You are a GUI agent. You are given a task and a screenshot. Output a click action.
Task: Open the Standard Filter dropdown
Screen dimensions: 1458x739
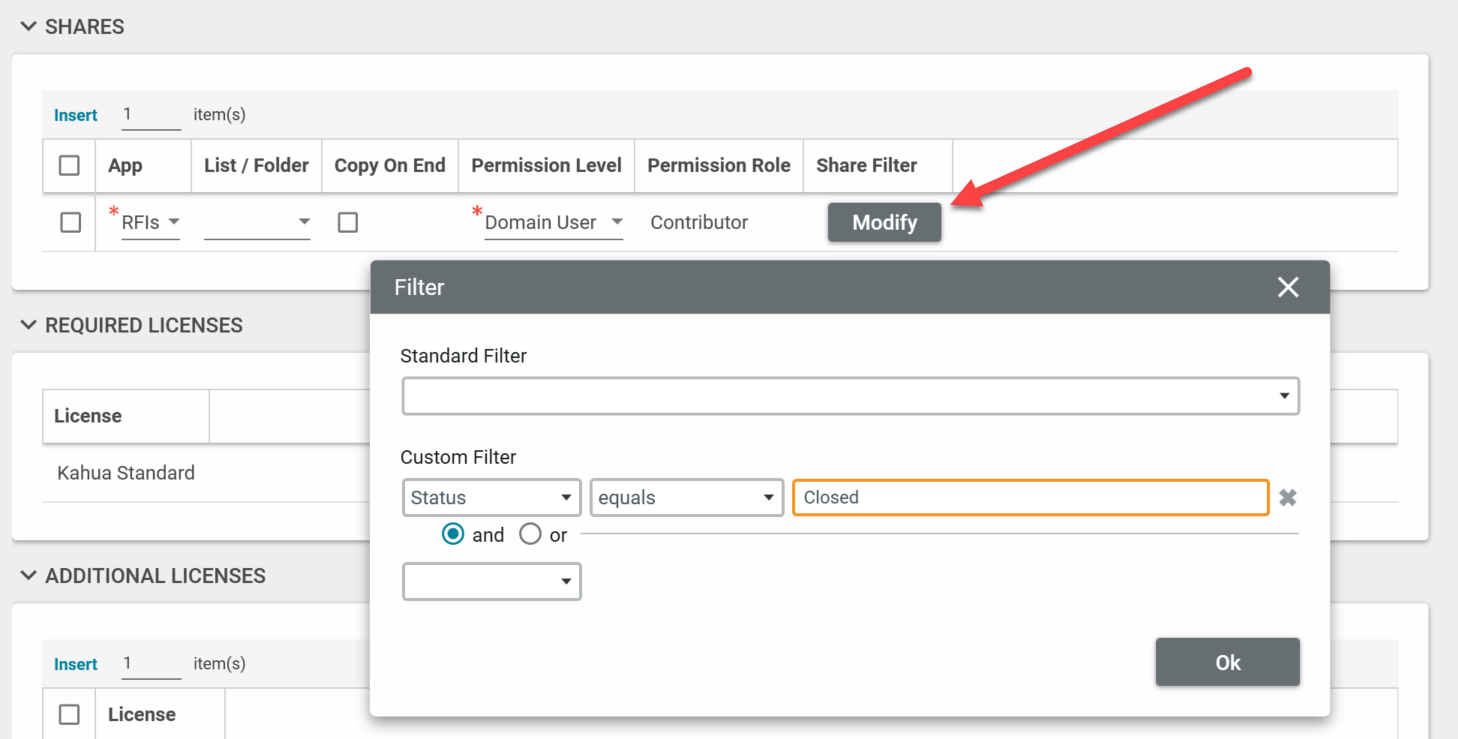point(850,396)
